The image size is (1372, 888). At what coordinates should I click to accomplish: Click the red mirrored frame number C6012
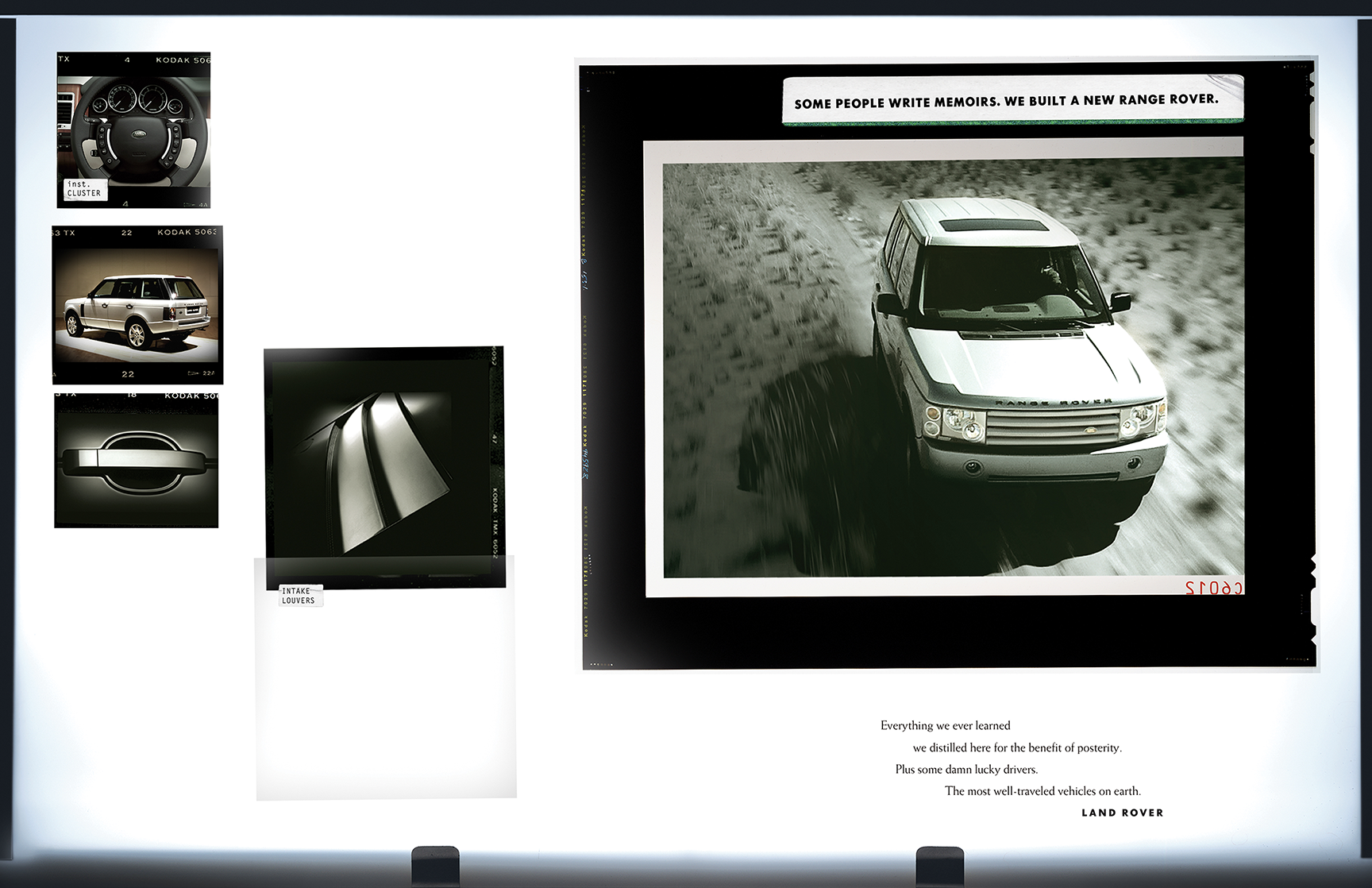click(1213, 588)
